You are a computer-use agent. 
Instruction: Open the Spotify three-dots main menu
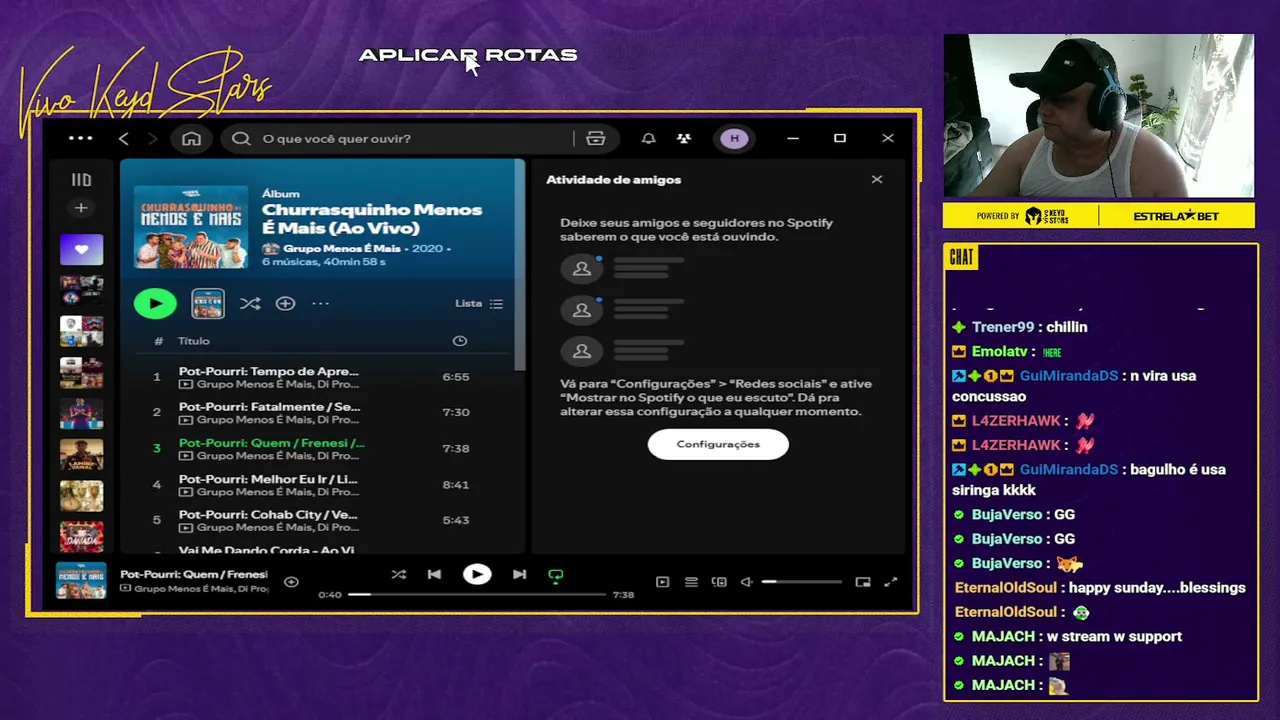click(x=80, y=138)
